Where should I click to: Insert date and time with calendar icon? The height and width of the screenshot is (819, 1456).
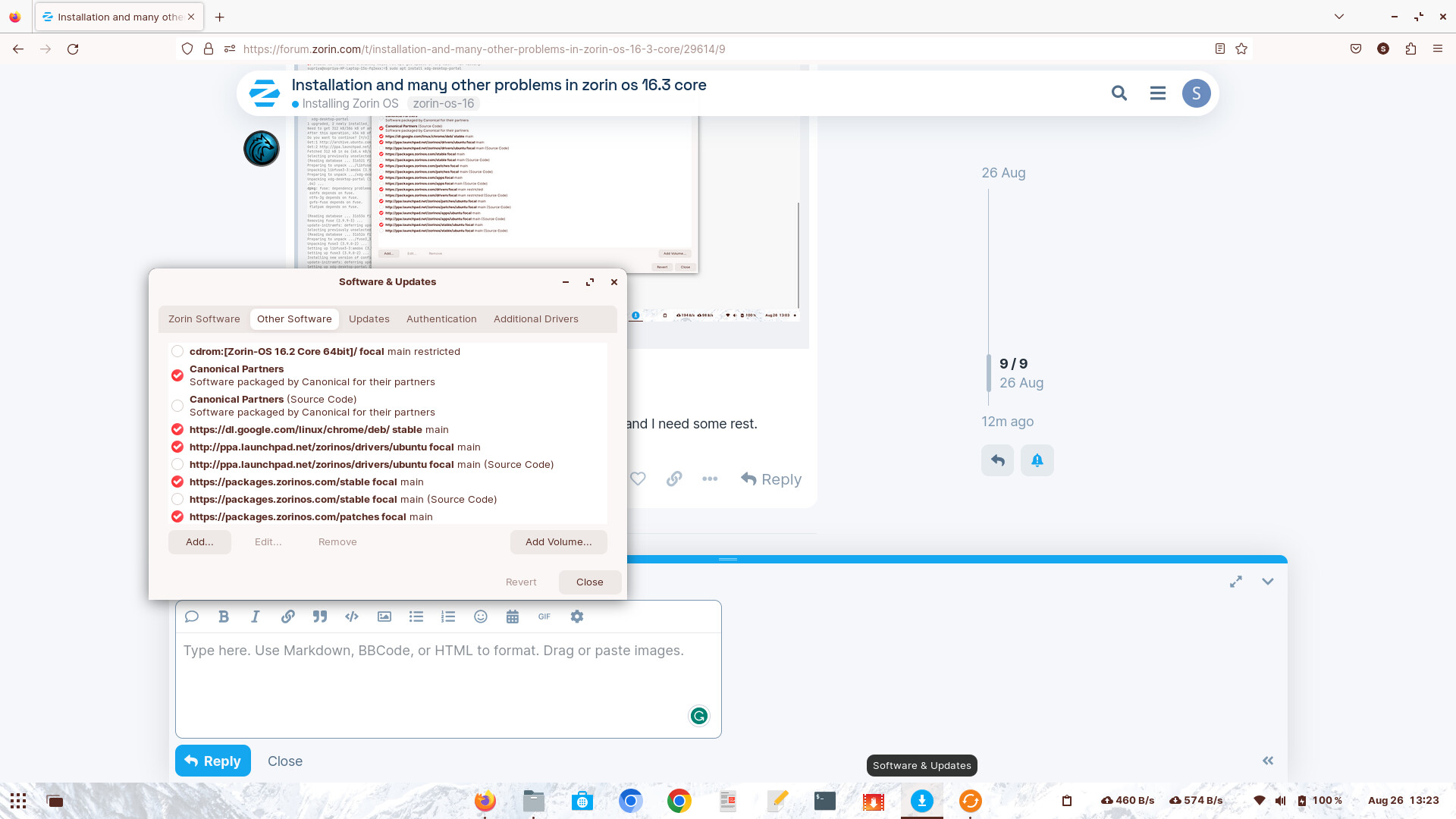tap(513, 617)
